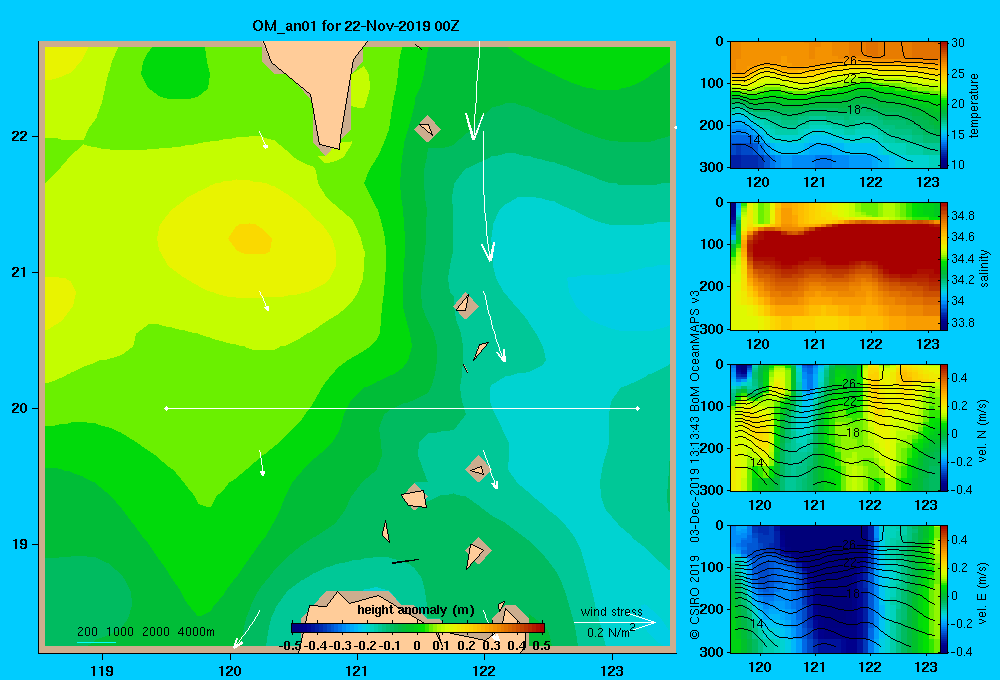Click the vel. E color scale bar
The width and height of the screenshot is (1000, 680).
point(944,589)
